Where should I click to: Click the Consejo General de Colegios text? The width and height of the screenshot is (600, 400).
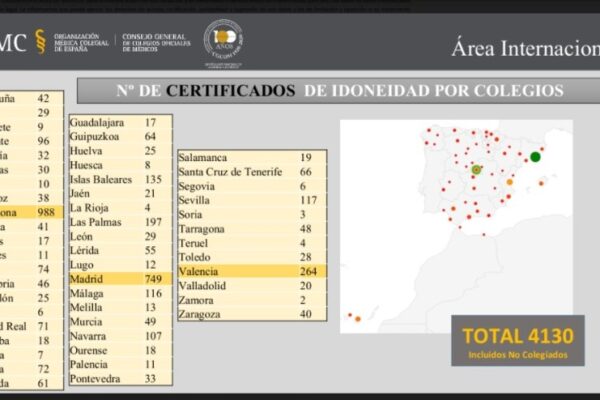point(156,42)
